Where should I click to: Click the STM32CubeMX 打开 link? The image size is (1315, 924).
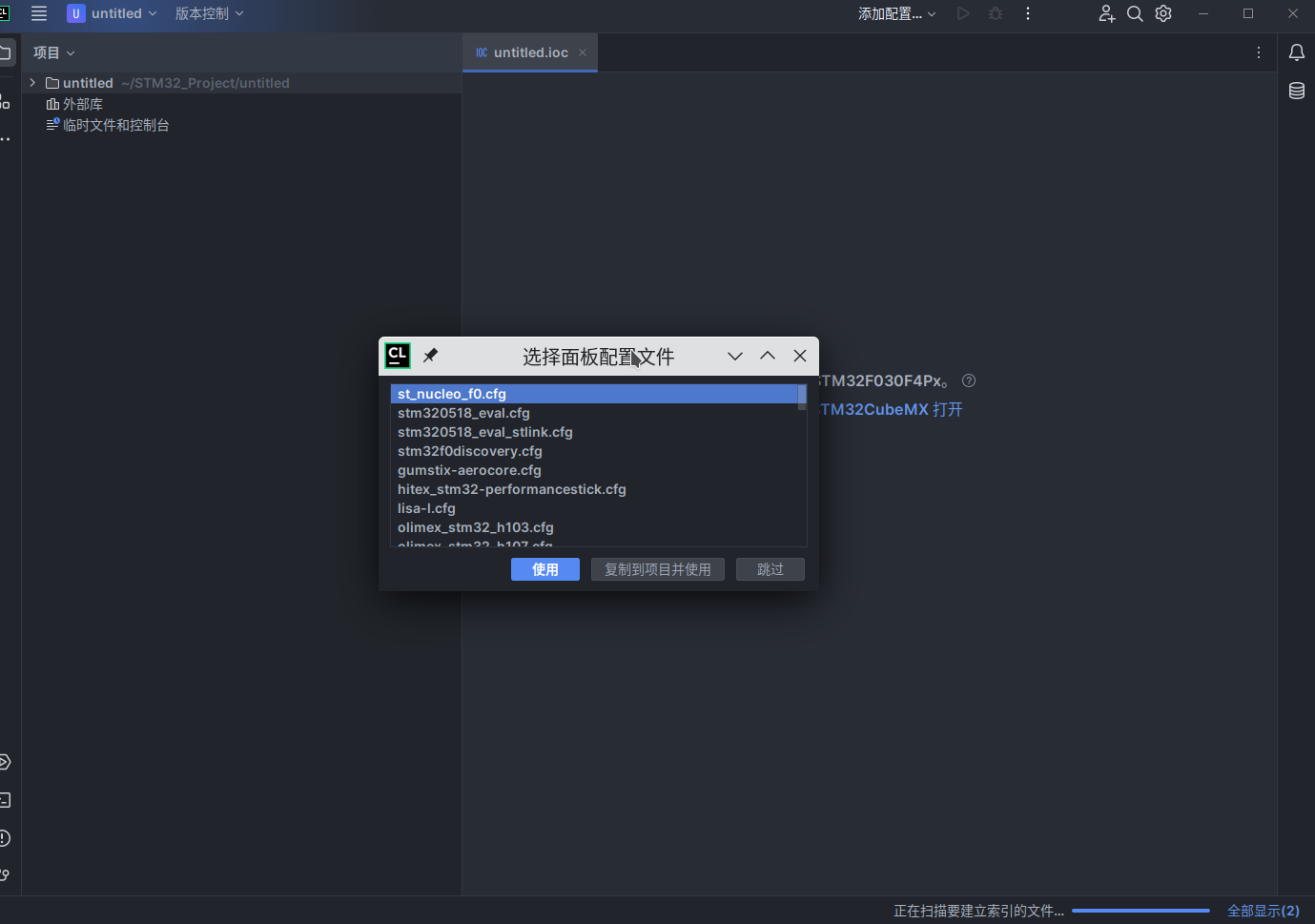[892, 409]
